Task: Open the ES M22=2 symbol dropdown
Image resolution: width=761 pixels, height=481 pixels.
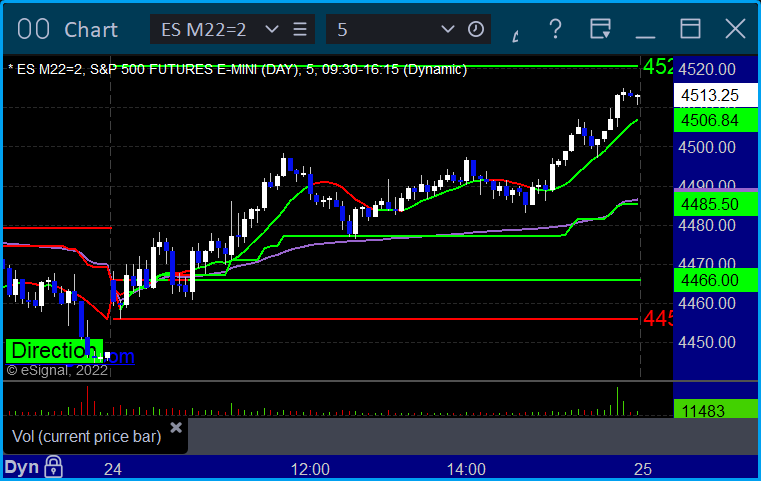Action: [272, 29]
